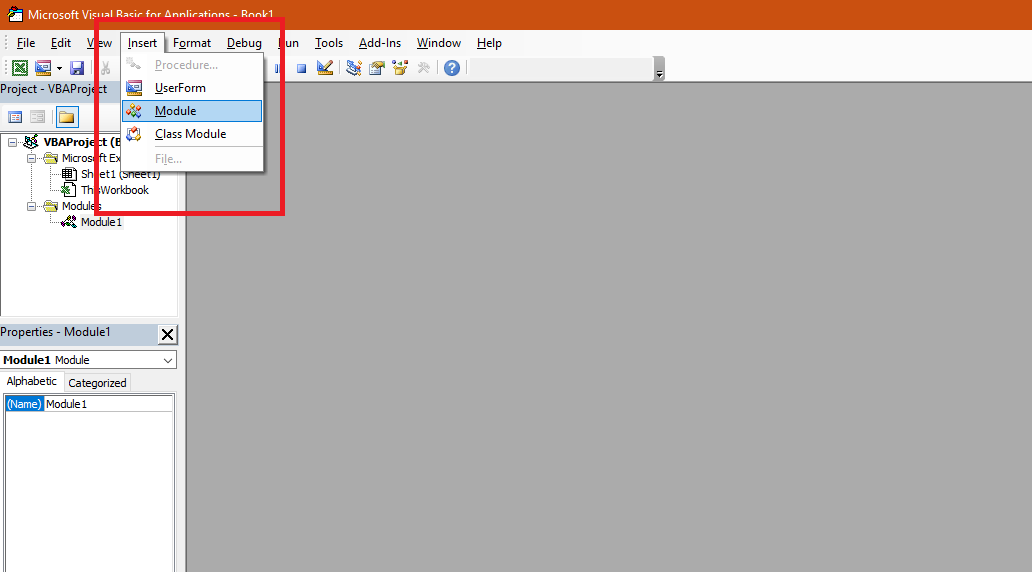
Task: Open the Format menu
Action: click(x=192, y=43)
